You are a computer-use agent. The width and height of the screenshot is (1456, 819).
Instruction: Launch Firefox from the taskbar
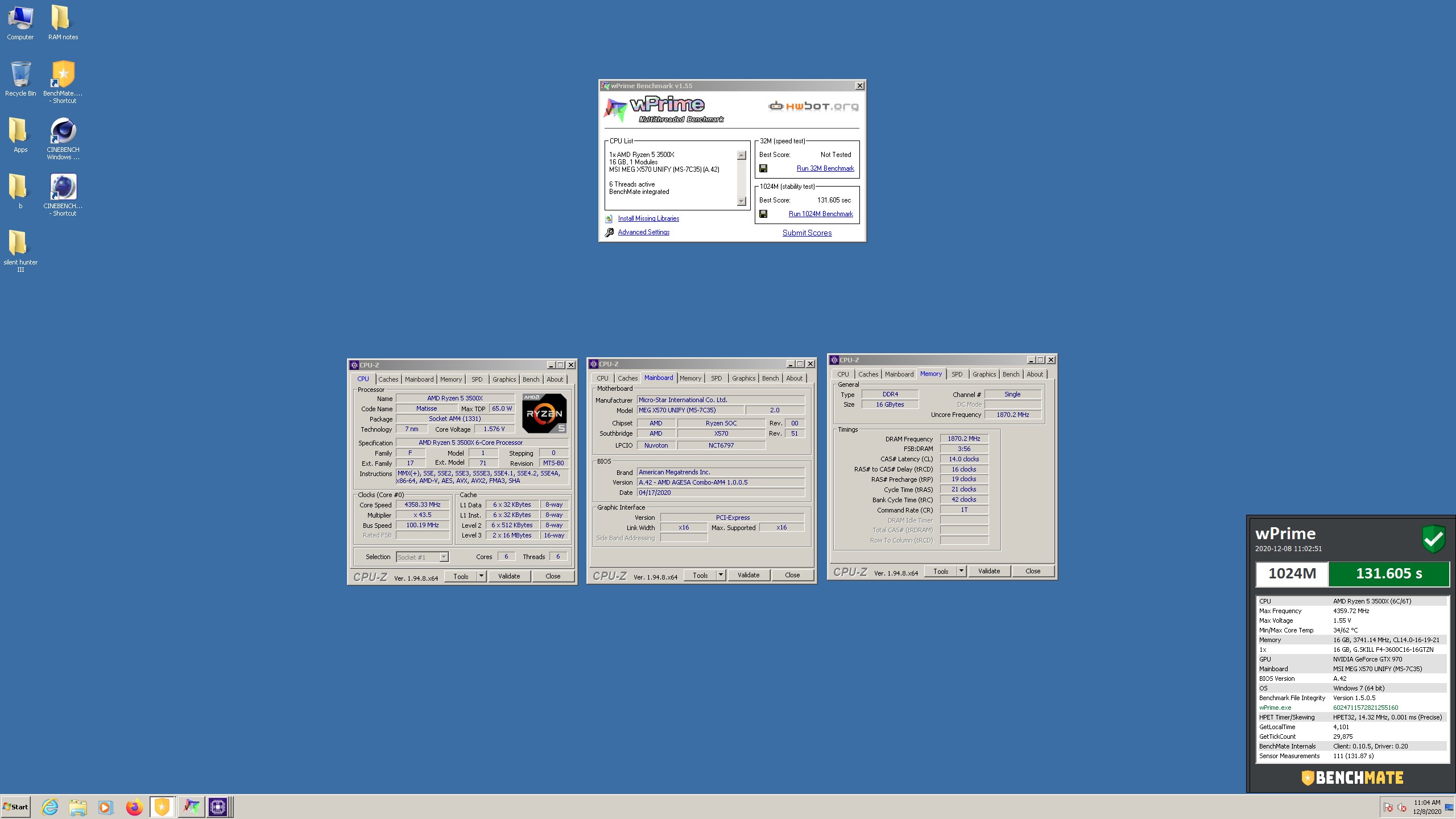point(134,806)
